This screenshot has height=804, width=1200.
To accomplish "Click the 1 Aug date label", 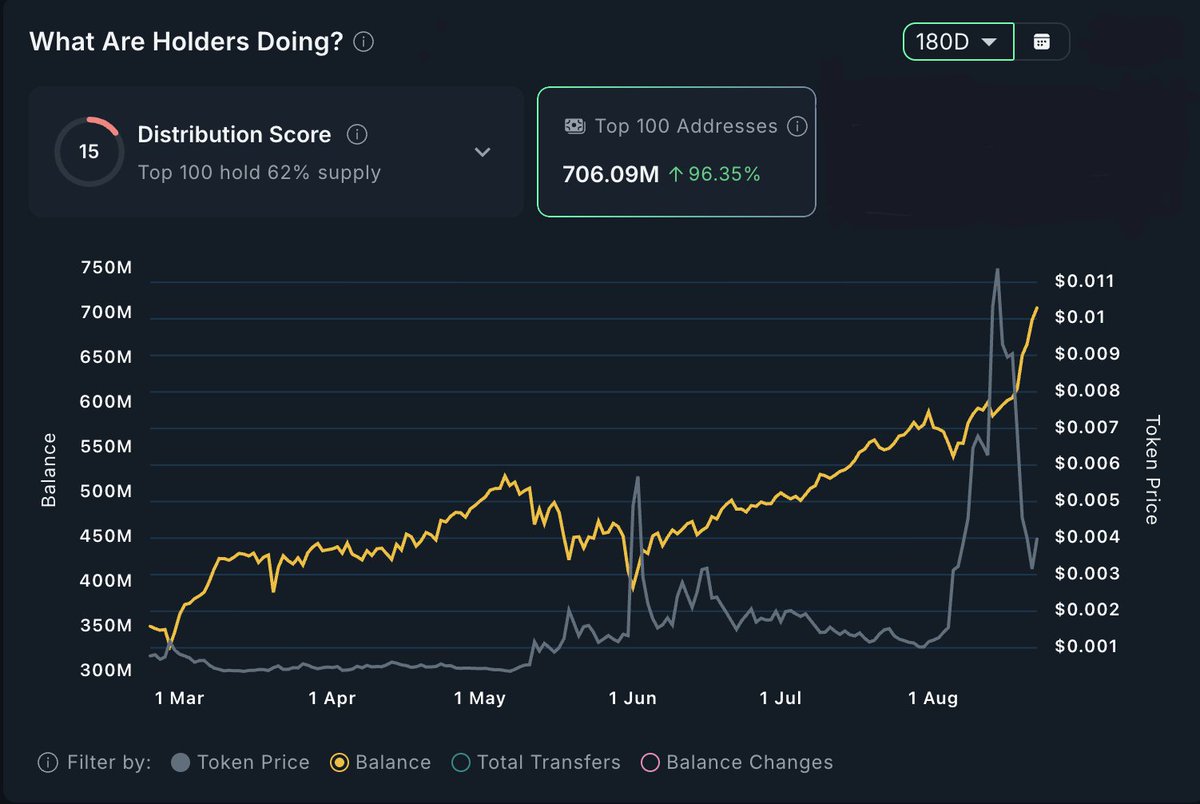I will (934, 698).
